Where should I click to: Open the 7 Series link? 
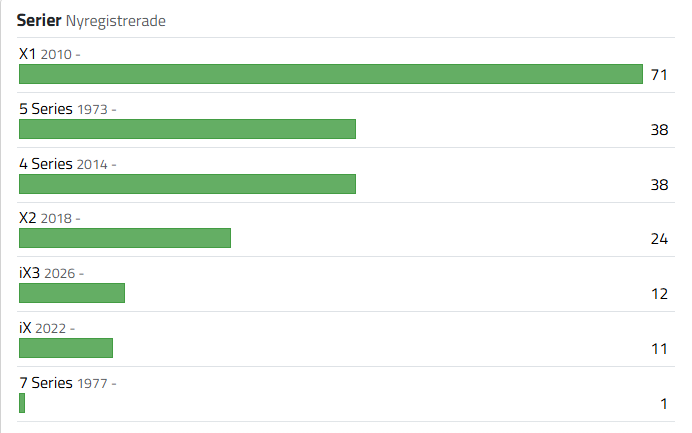click(x=45, y=382)
